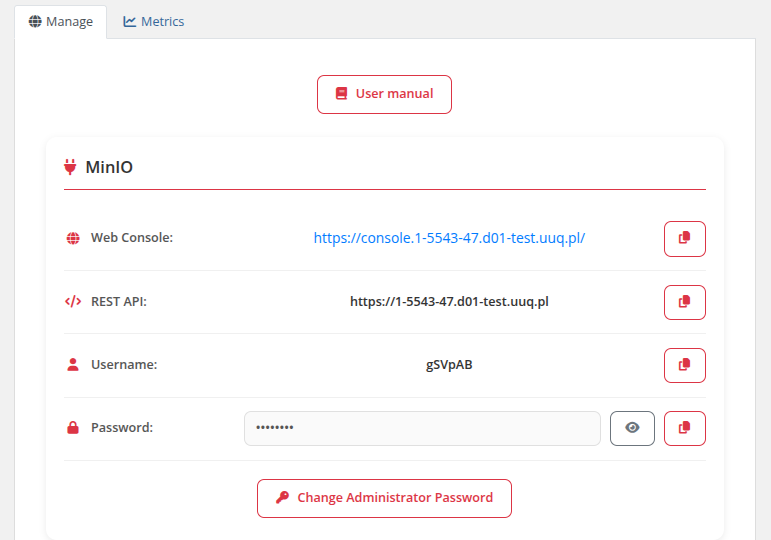This screenshot has width=771, height=540.
Task: Click the REST API URL text
Action: (449, 301)
